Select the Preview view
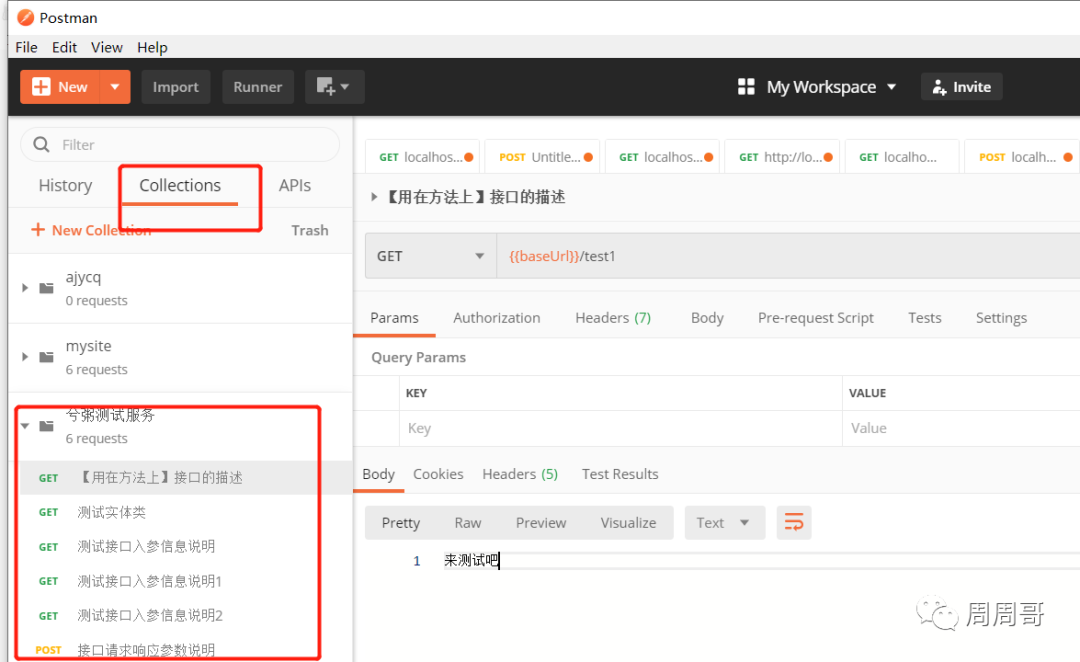 [541, 523]
